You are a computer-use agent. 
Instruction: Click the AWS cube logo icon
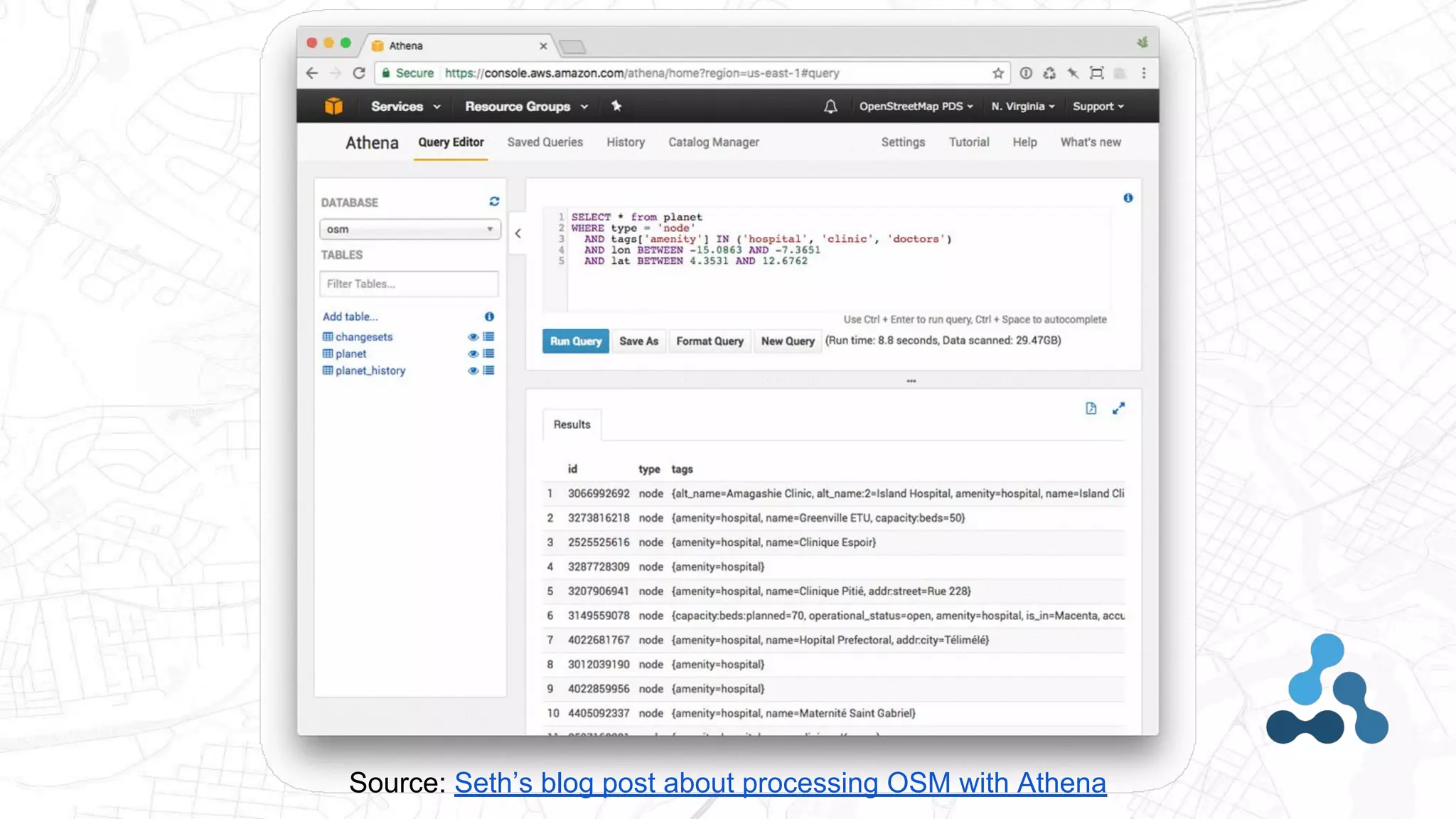(333, 106)
